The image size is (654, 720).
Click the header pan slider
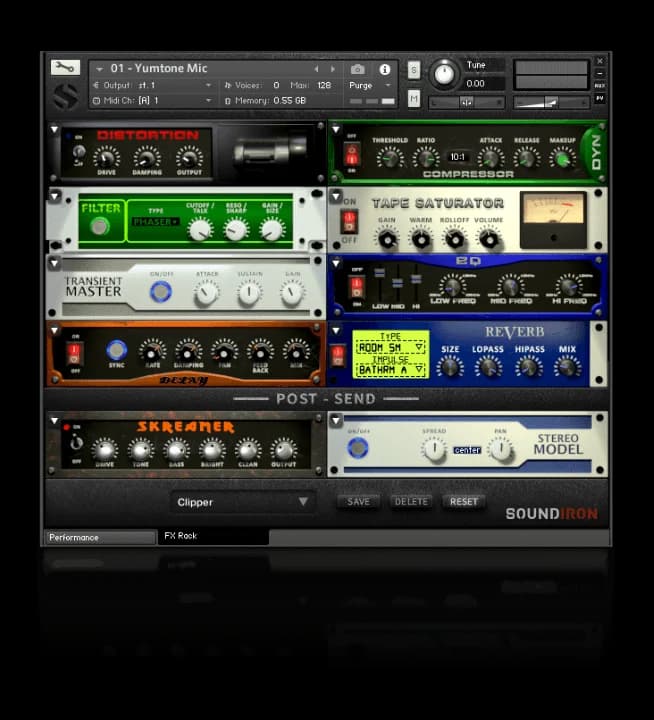pos(466,102)
